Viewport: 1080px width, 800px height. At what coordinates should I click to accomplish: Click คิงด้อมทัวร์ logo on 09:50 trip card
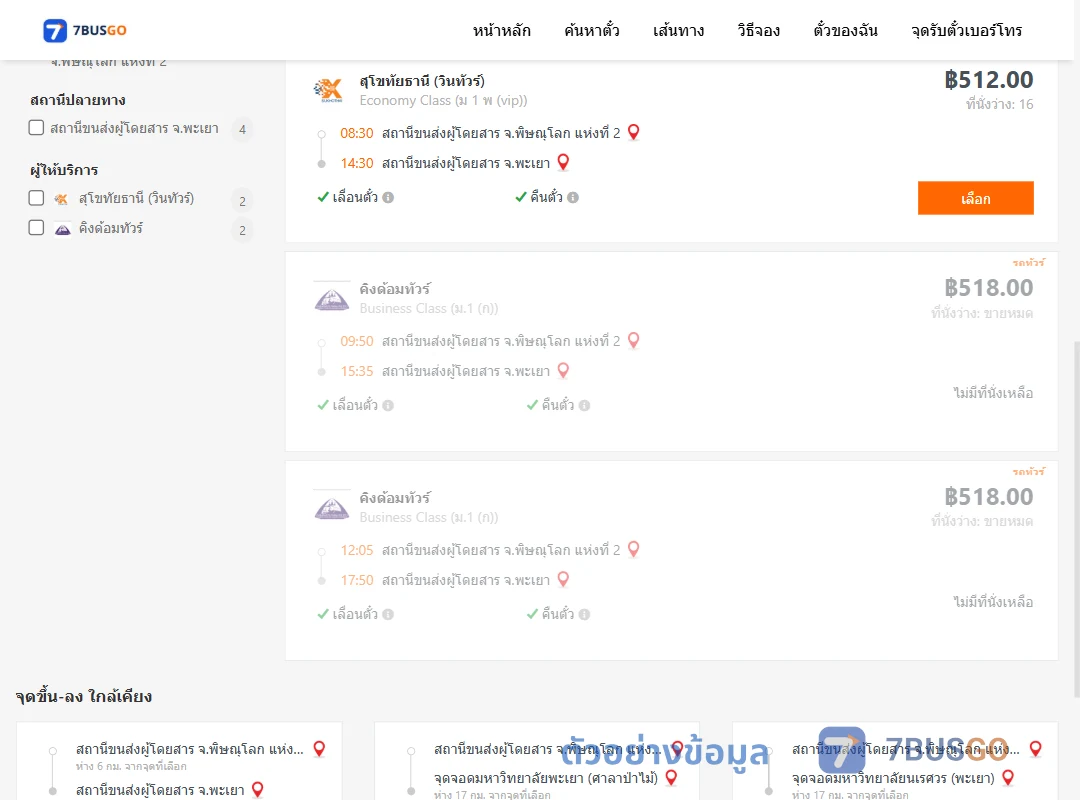tap(332, 298)
